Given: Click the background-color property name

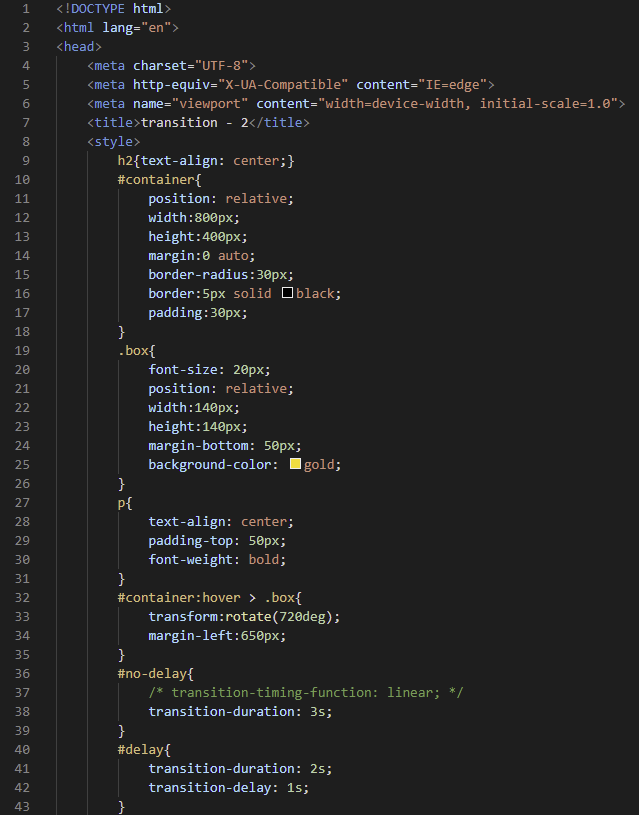Looking at the screenshot, I should pyautogui.click(x=210, y=465).
